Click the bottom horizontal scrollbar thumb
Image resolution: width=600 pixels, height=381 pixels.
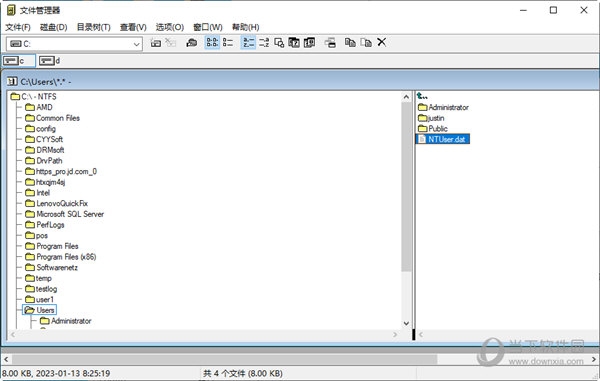point(225,359)
